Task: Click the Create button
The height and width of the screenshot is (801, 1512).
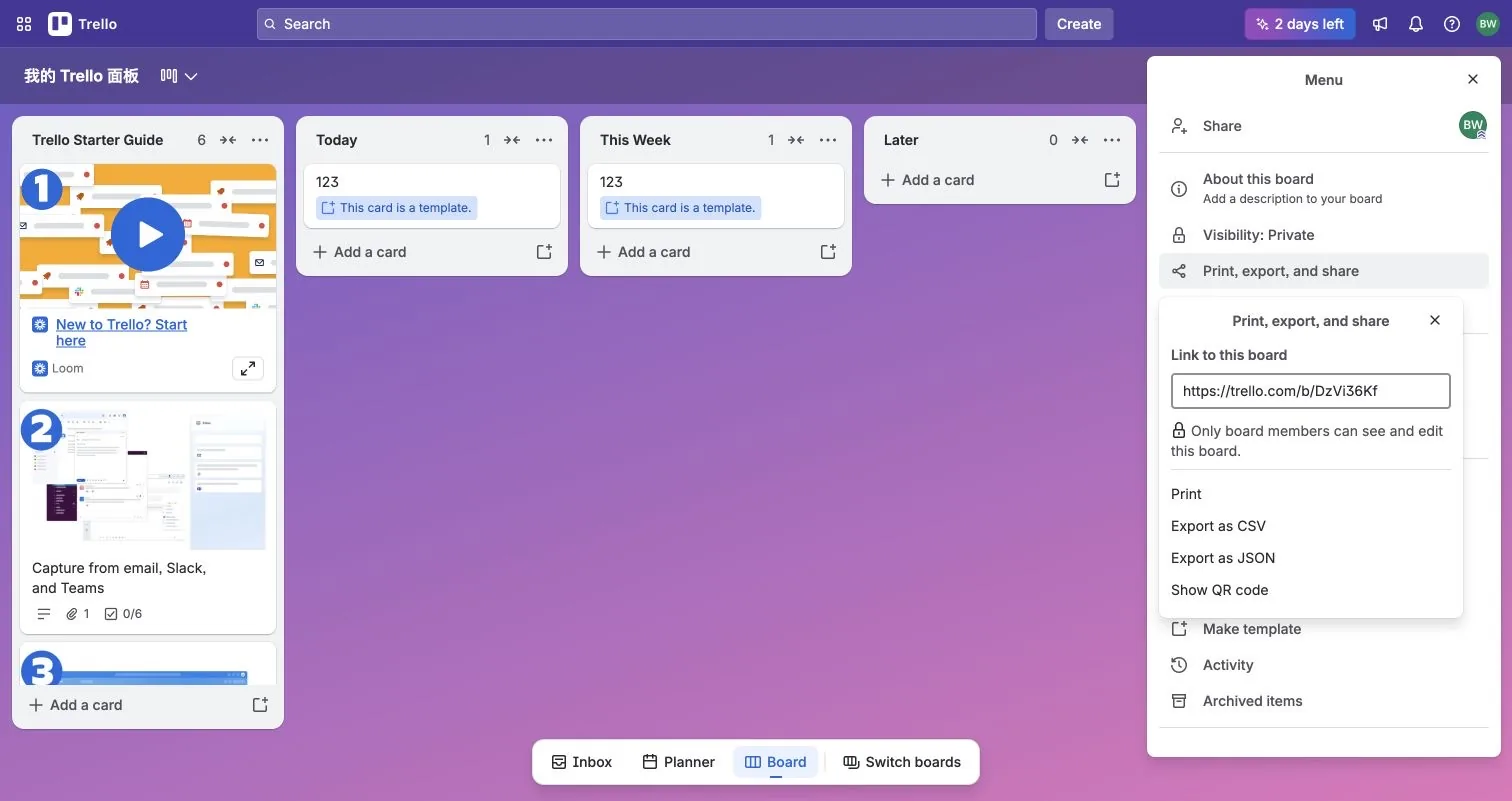Action: click(1079, 24)
